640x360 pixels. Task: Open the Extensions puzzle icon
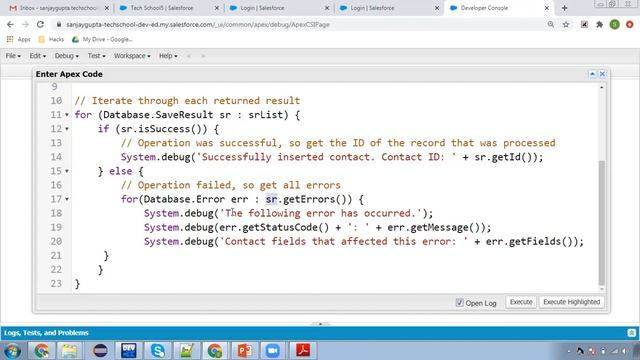tap(599, 24)
